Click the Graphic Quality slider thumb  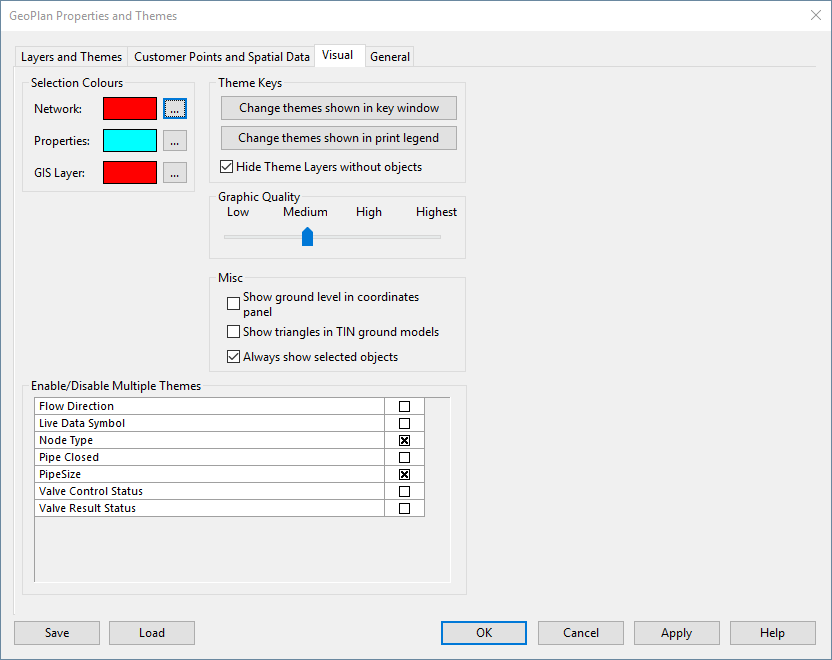tap(307, 237)
